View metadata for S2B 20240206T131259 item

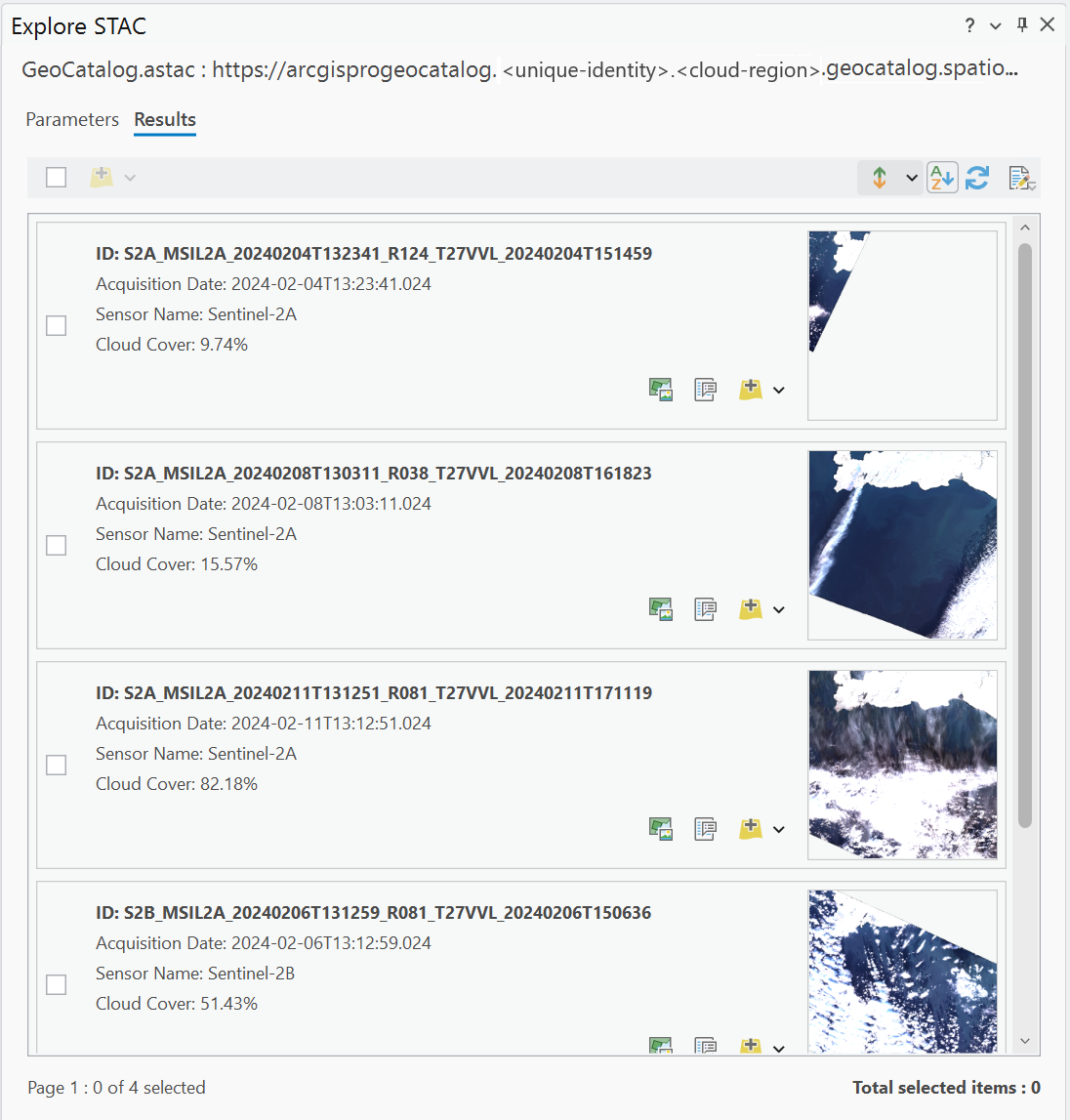(x=705, y=1046)
